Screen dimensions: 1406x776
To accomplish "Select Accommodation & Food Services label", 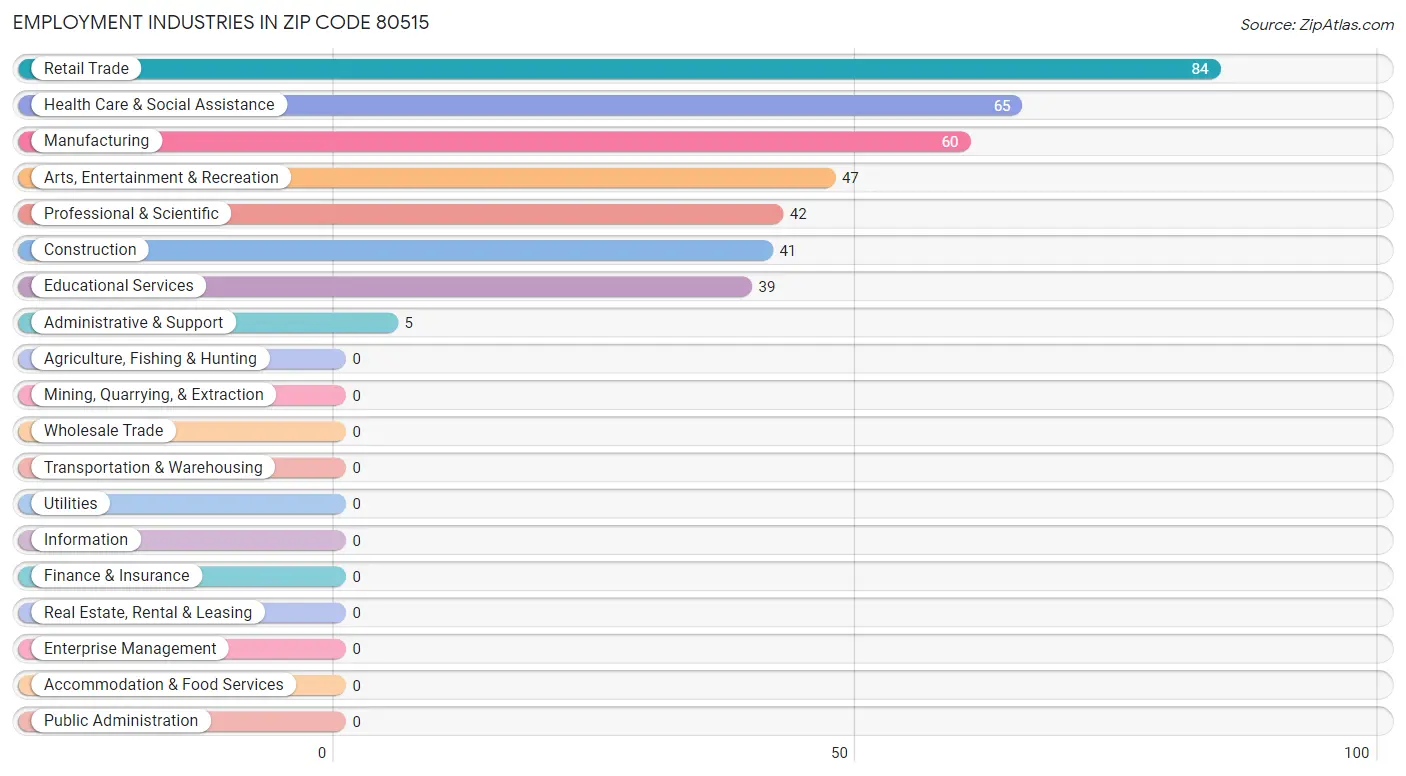I will [164, 685].
